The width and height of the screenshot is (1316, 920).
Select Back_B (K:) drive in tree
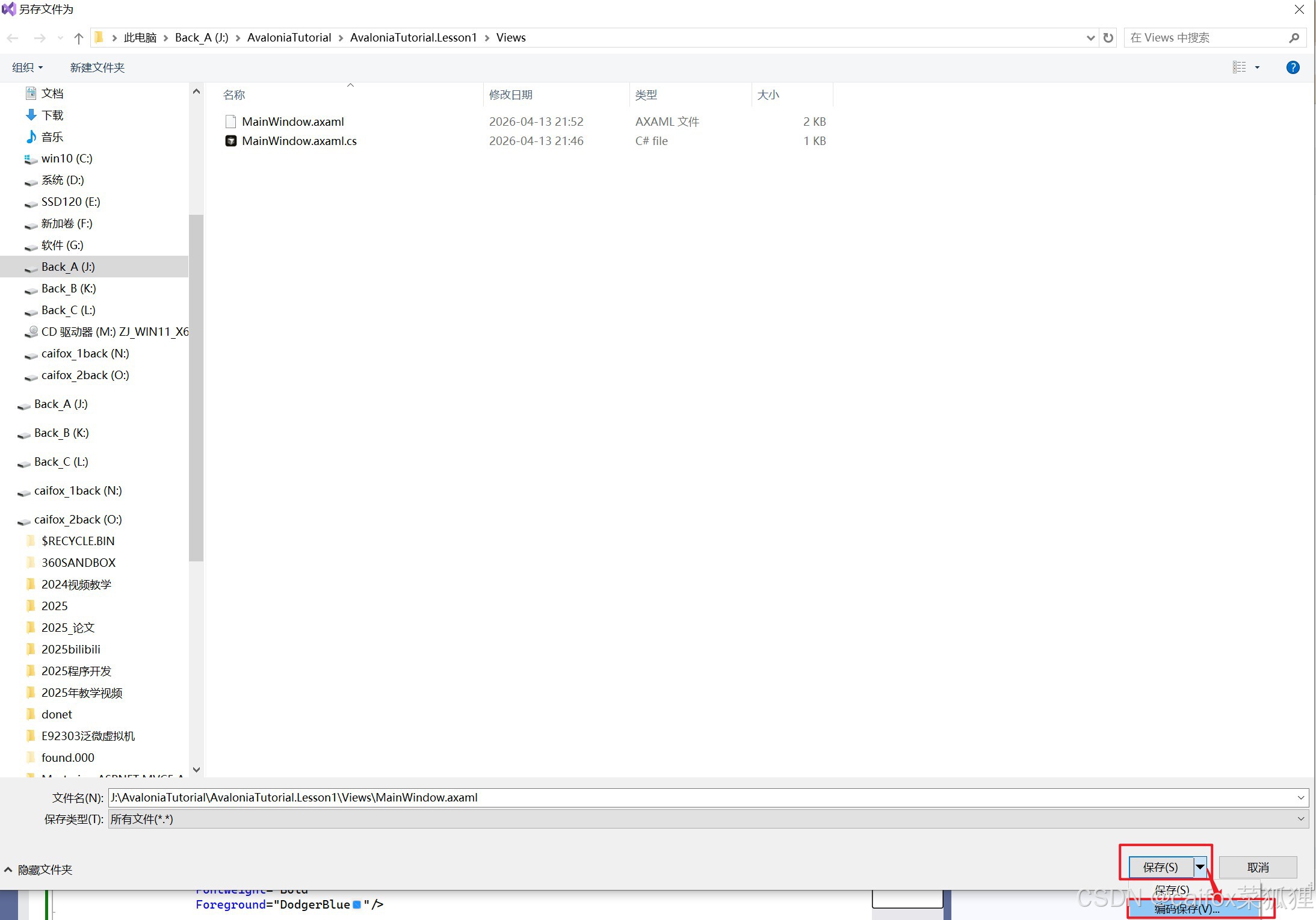(x=68, y=288)
